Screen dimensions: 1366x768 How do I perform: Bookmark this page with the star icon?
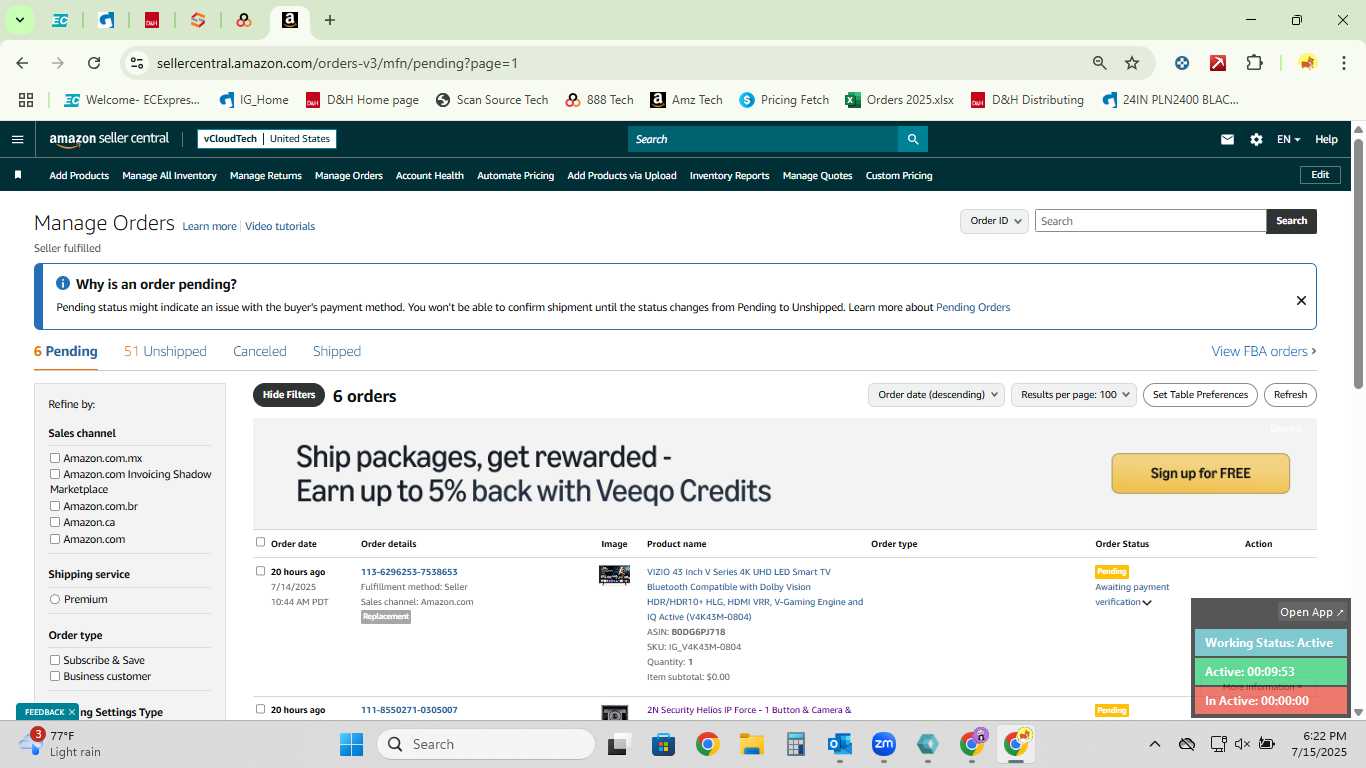pos(1132,63)
